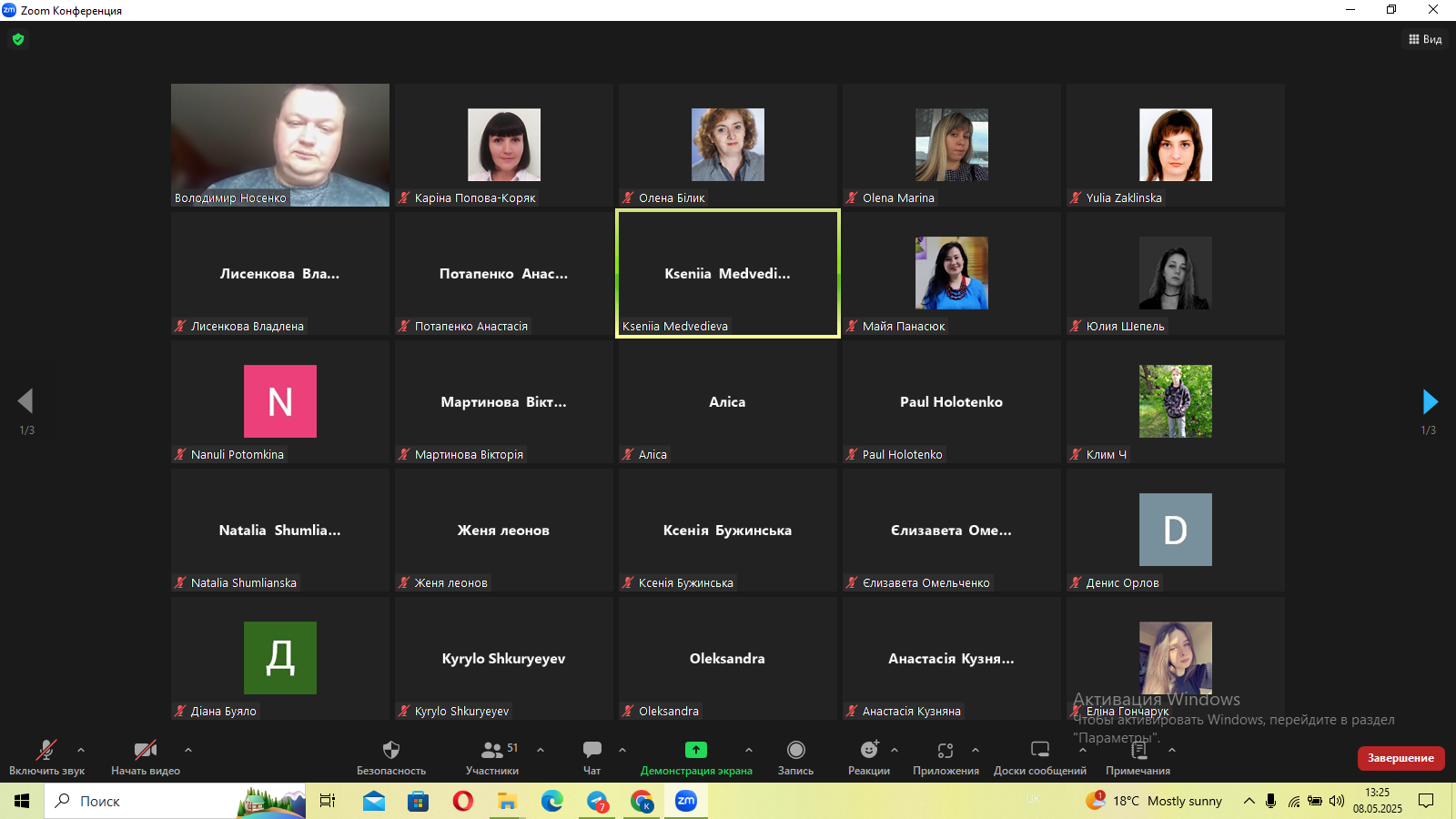Open Telegram on taskbar
1456x819 pixels.
point(597,801)
